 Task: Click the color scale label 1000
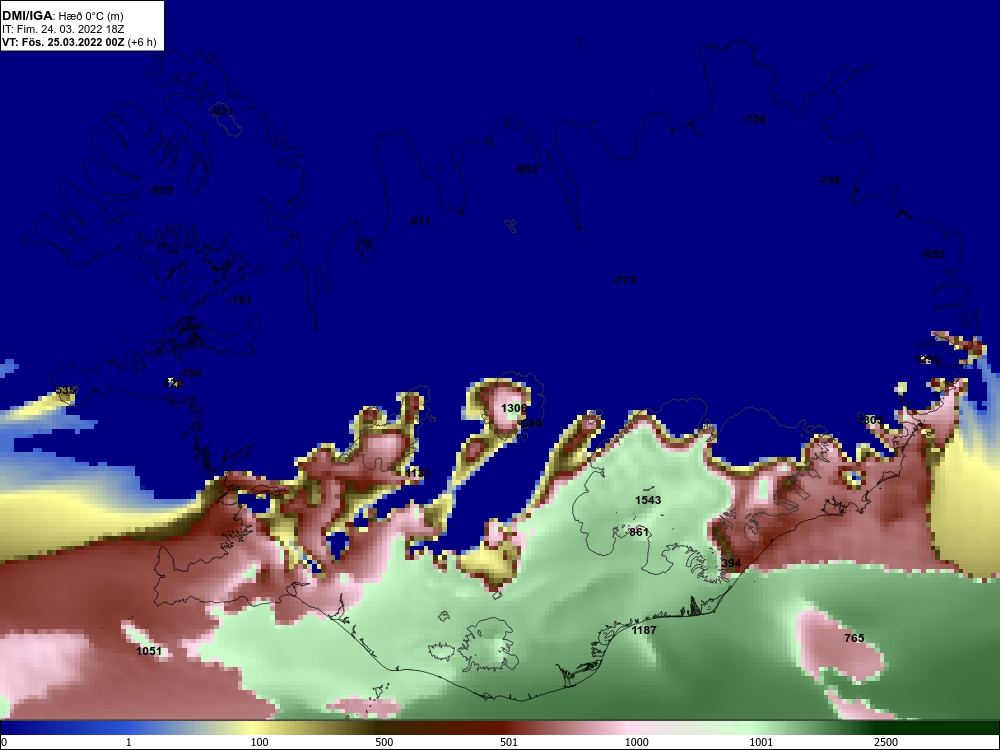636,742
